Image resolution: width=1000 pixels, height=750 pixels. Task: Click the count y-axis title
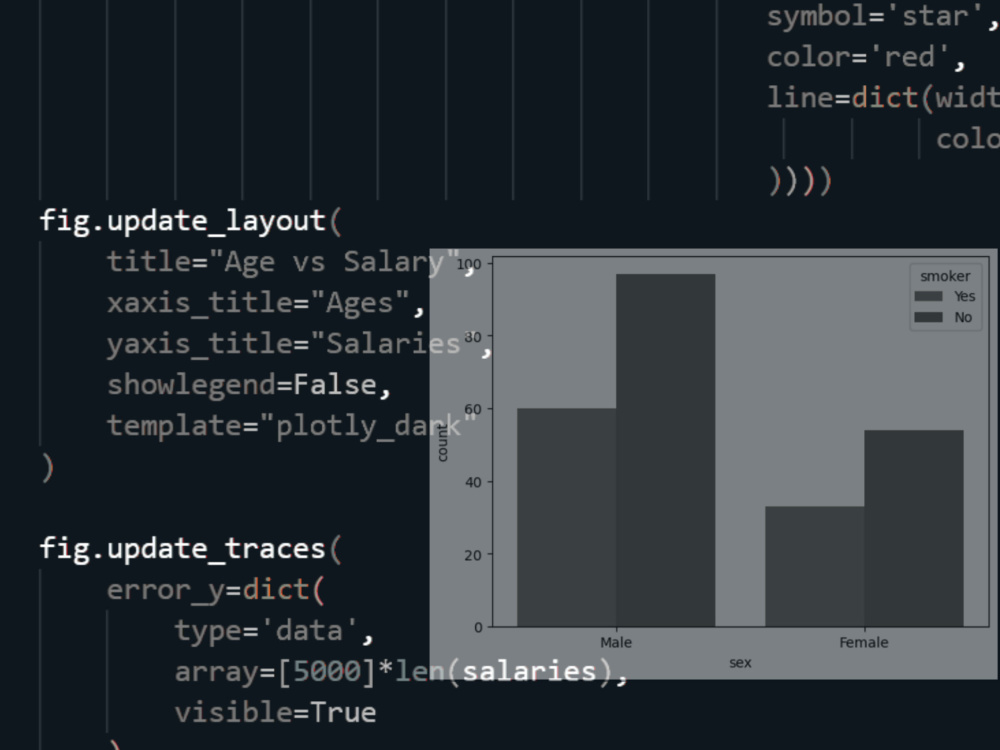[443, 443]
